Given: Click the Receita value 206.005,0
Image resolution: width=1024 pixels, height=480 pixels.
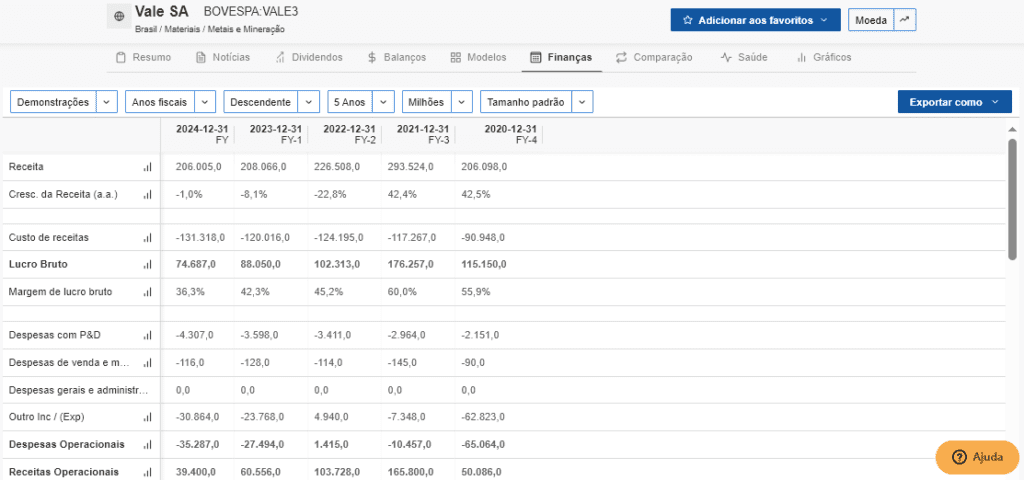Looking at the screenshot, I should point(199,167).
